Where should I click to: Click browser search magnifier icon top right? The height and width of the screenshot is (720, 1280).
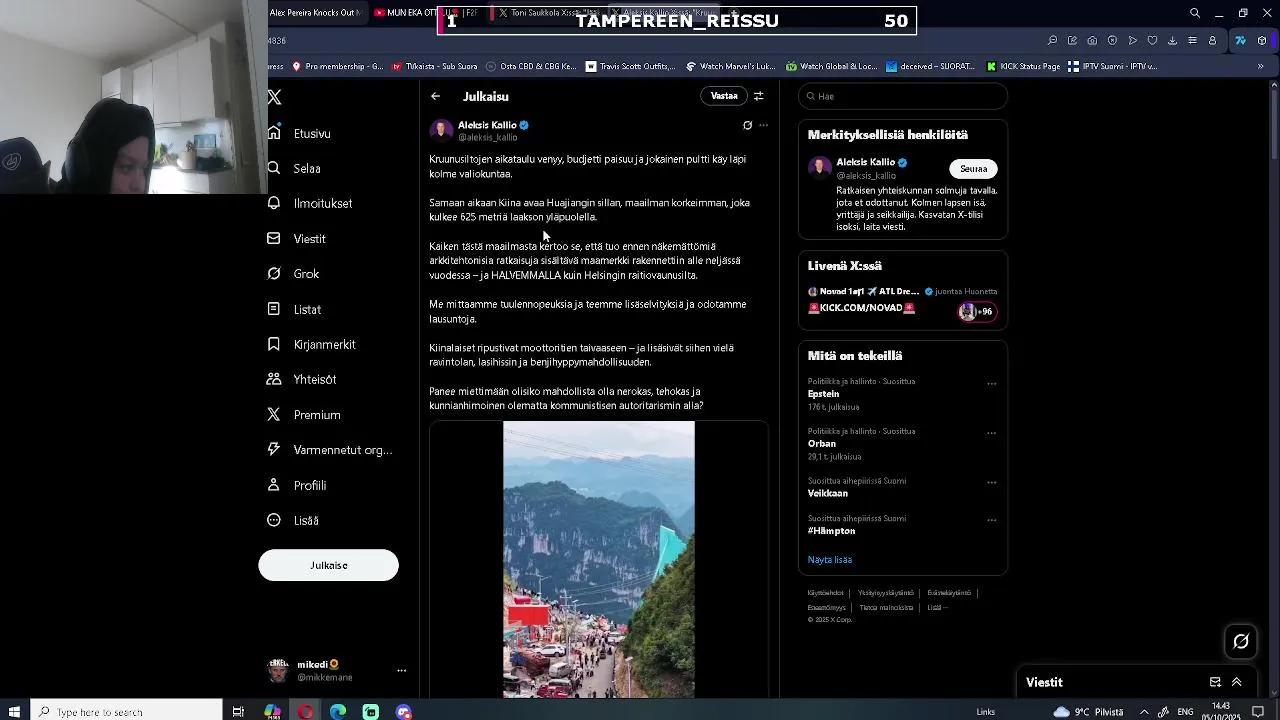[x=1195, y=13]
